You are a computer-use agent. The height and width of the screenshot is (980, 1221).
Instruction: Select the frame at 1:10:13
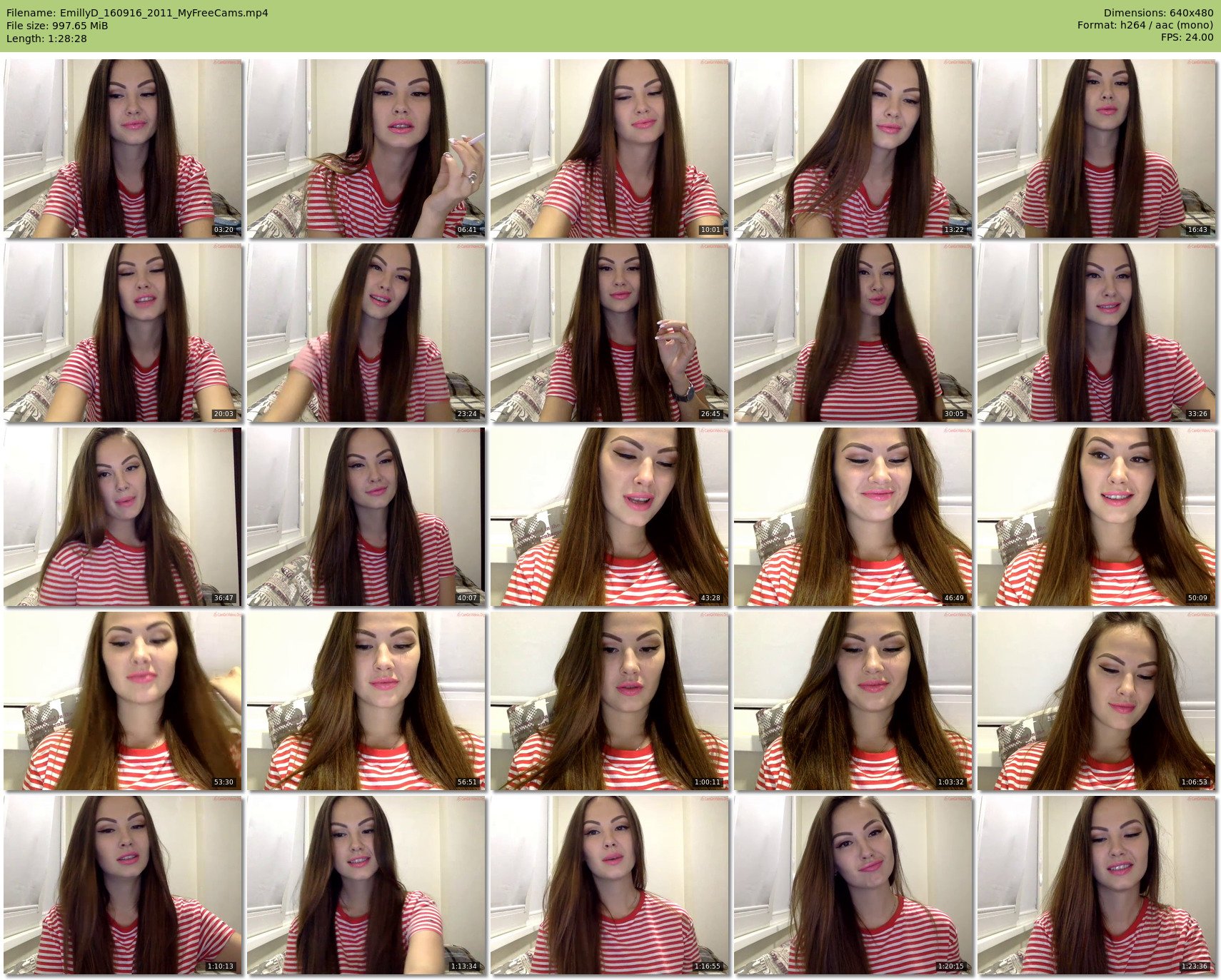pyautogui.click(x=123, y=885)
